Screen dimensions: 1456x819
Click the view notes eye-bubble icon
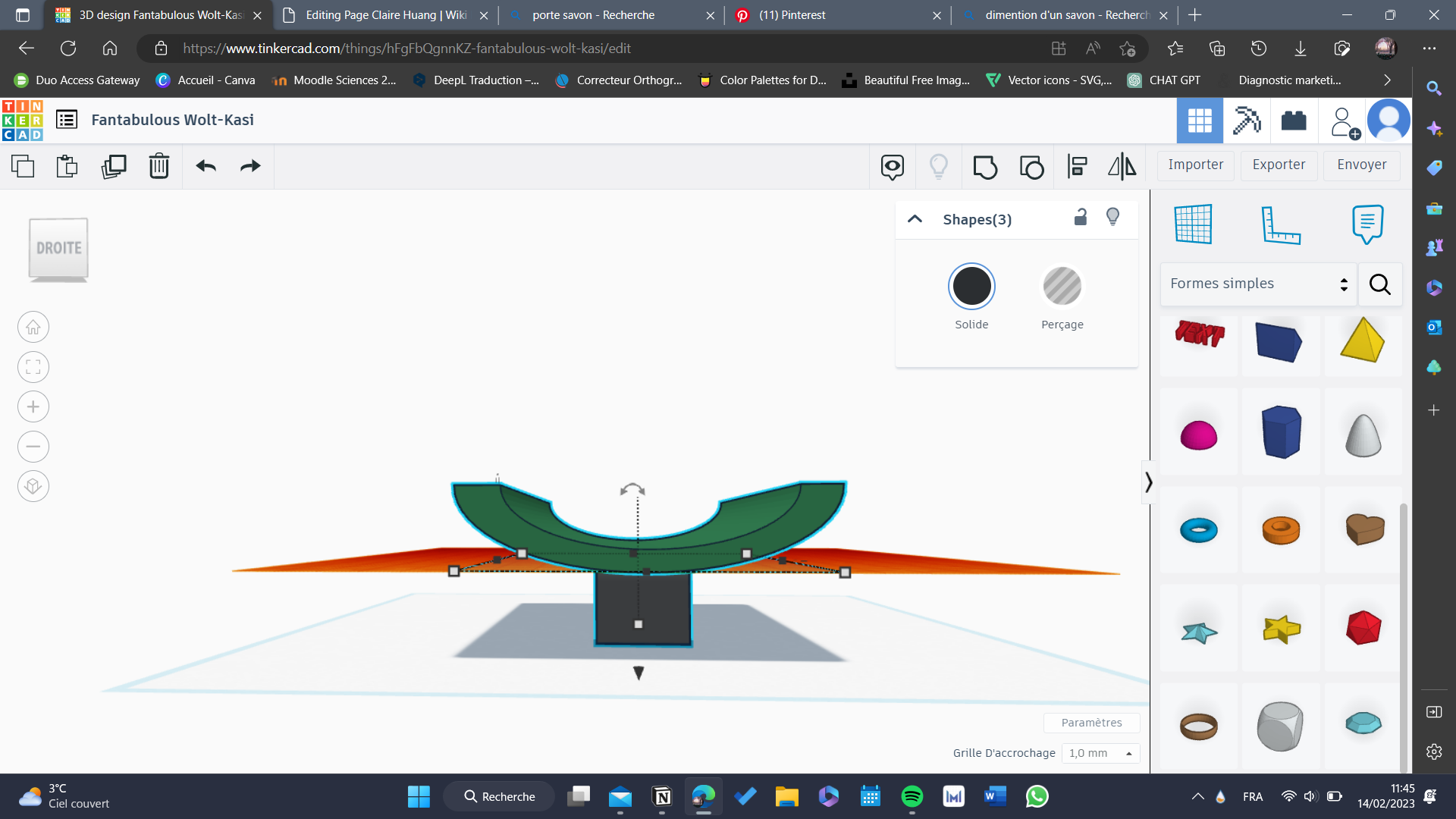click(893, 166)
